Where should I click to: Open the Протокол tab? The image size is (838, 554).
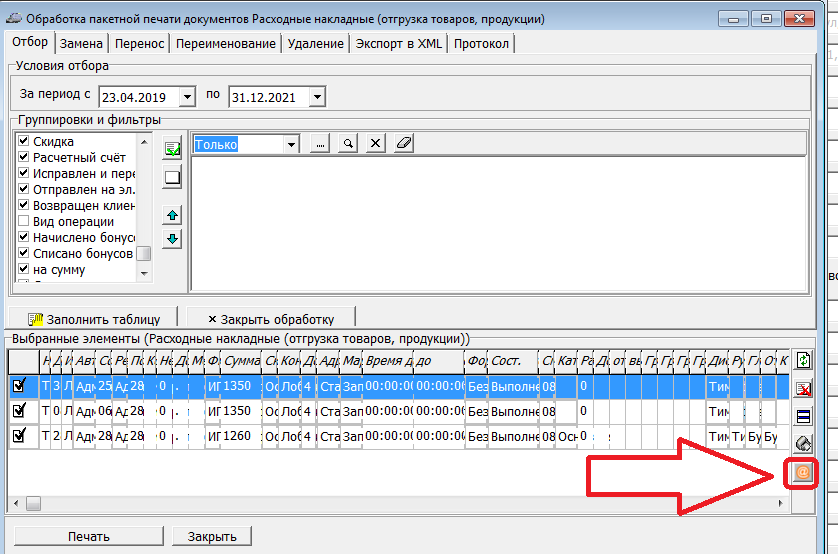(481, 44)
